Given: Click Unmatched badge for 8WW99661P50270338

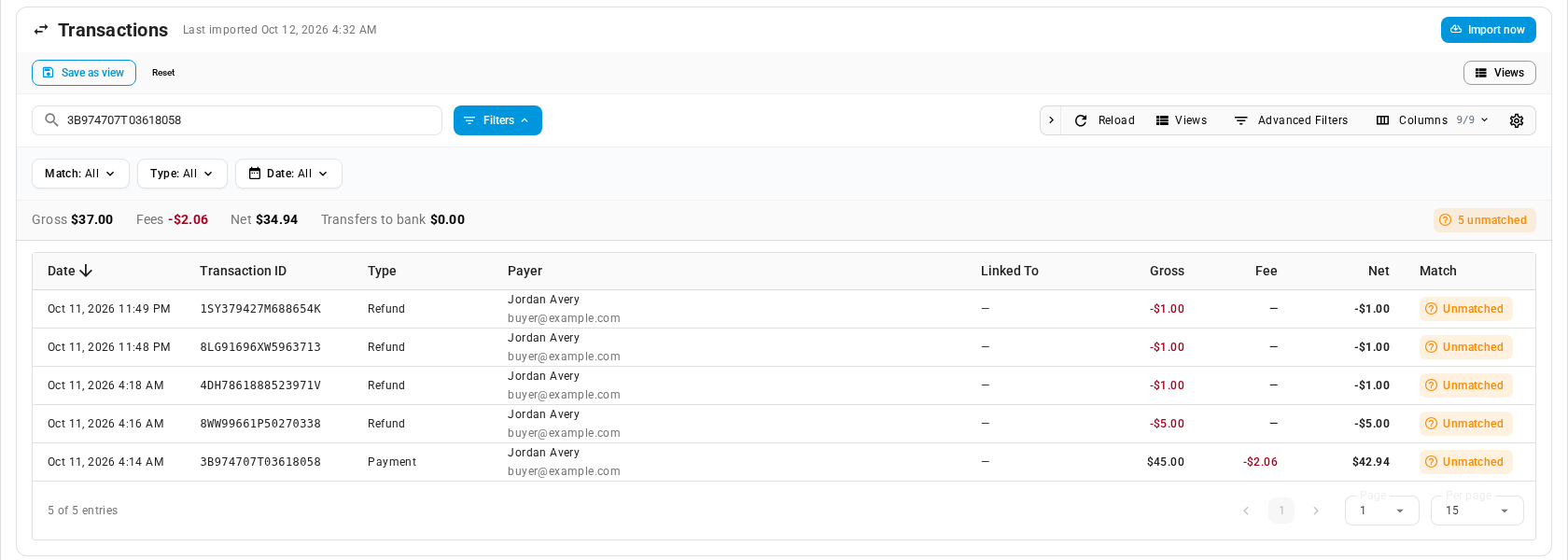Looking at the screenshot, I should tap(1465, 424).
